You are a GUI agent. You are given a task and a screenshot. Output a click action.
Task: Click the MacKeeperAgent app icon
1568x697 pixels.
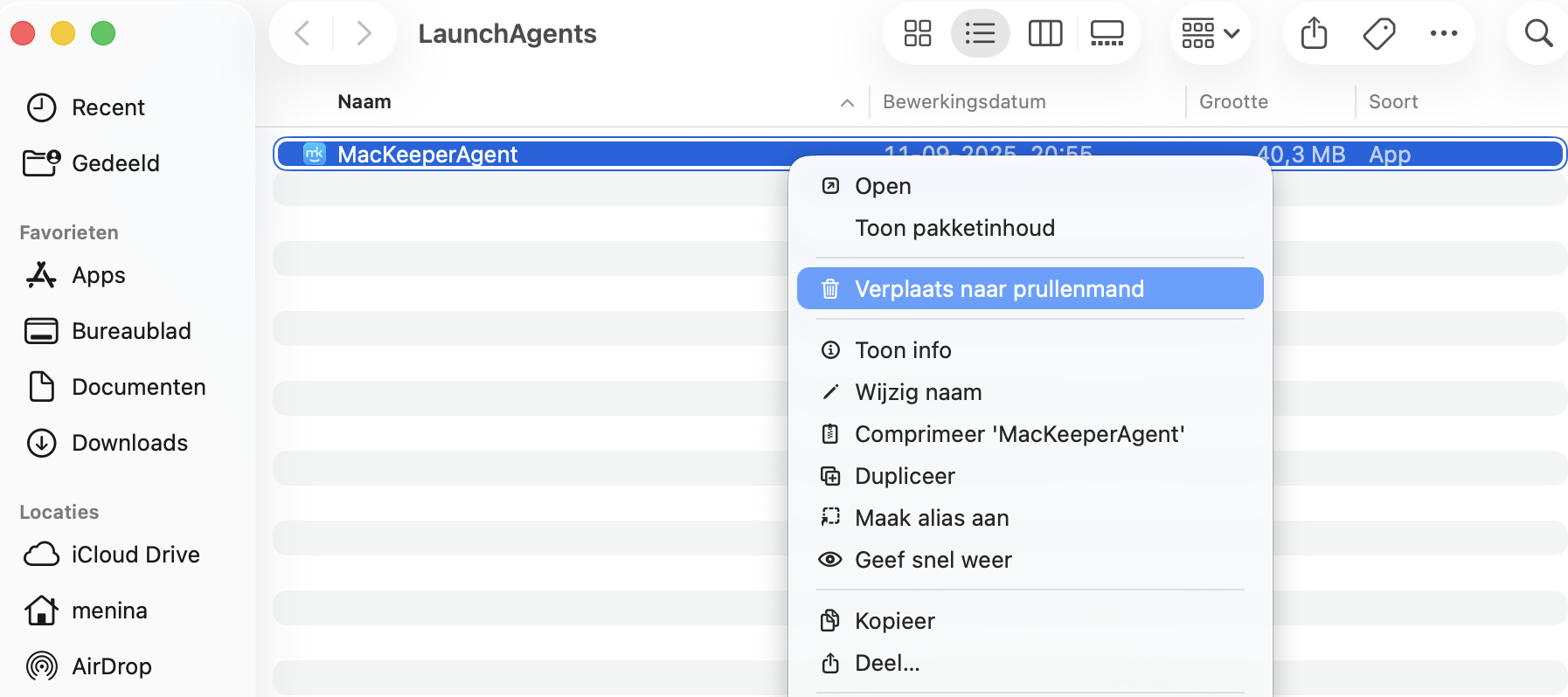pos(315,154)
